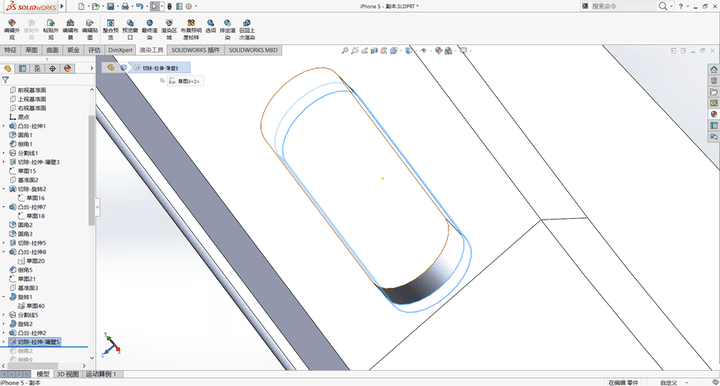Run 最终渲染 (Final Render)
Image resolution: width=720 pixels, height=386 pixels.
tap(150, 29)
